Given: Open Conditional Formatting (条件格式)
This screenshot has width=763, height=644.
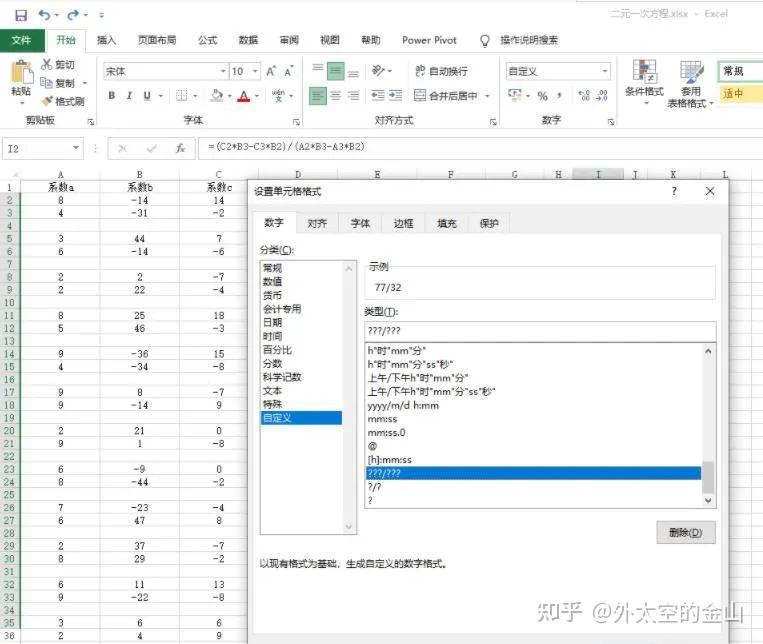Looking at the screenshot, I should point(644,81).
